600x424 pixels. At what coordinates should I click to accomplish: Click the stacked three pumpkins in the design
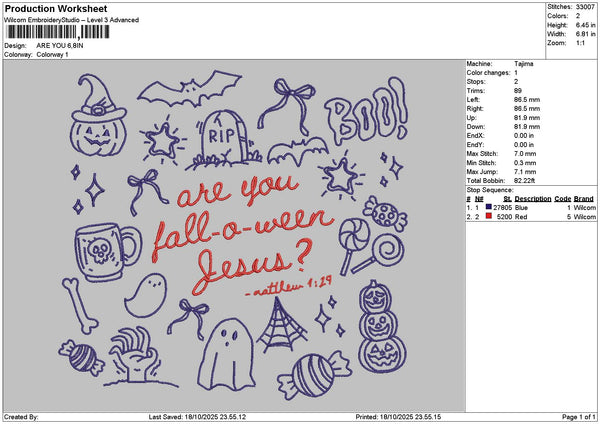[382, 328]
